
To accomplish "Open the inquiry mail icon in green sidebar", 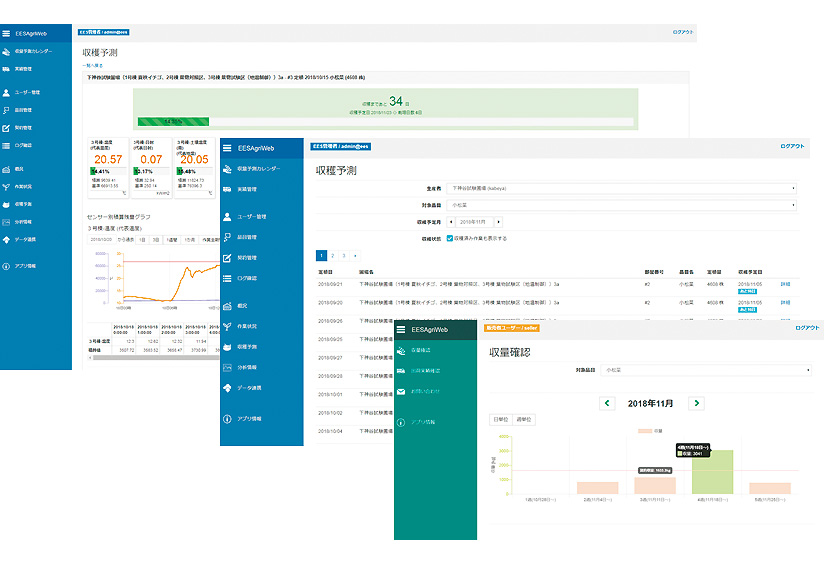I will pos(402,390).
